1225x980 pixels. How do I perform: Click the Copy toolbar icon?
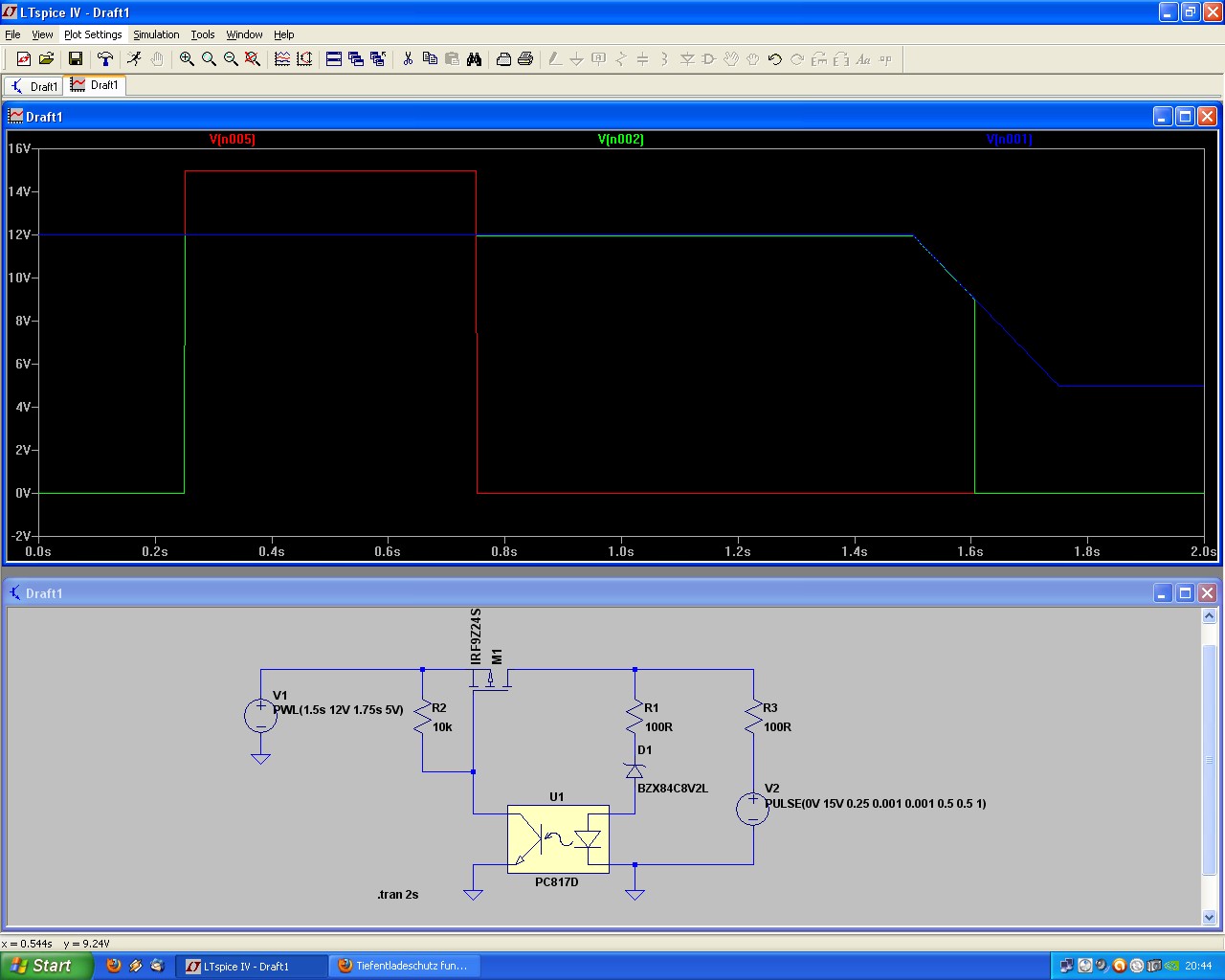(430, 59)
